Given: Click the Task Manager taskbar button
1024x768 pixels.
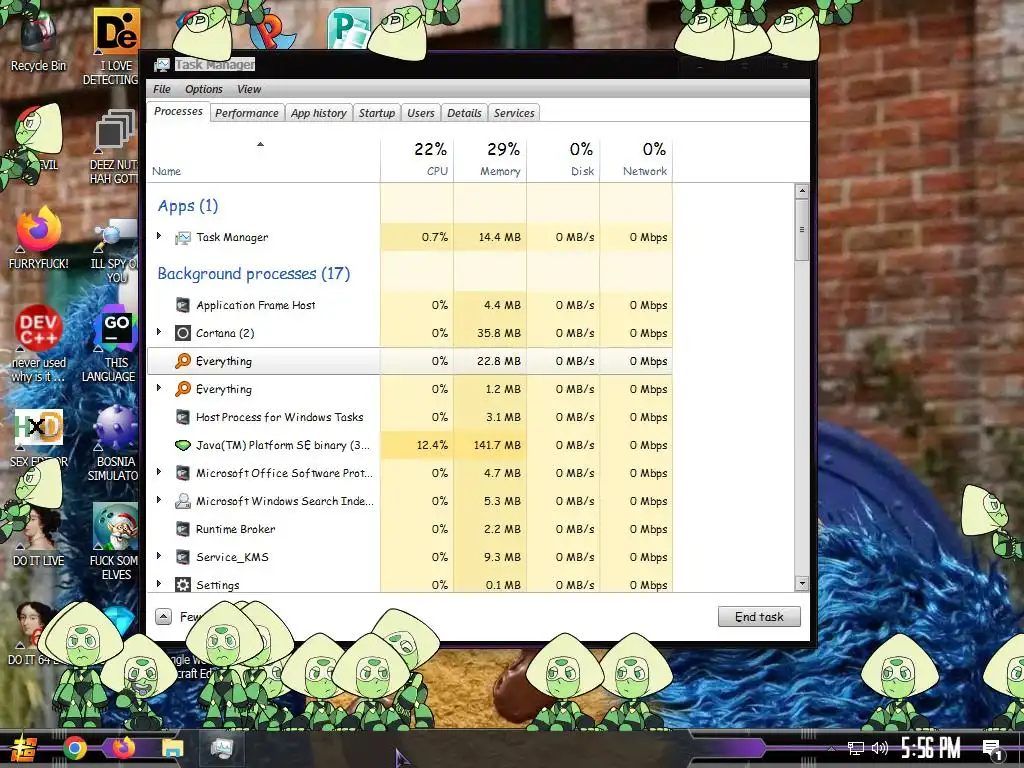Looking at the screenshot, I should click(x=221, y=748).
